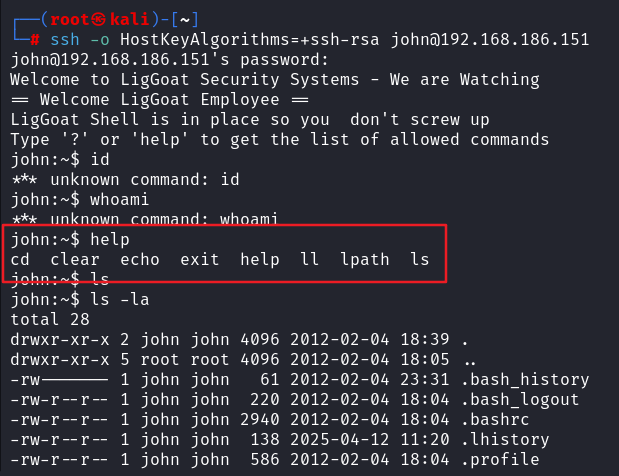The height and width of the screenshot is (476, 619).
Task: Click the john@192.168.186.151 target address
Action: tap(490, 39)
